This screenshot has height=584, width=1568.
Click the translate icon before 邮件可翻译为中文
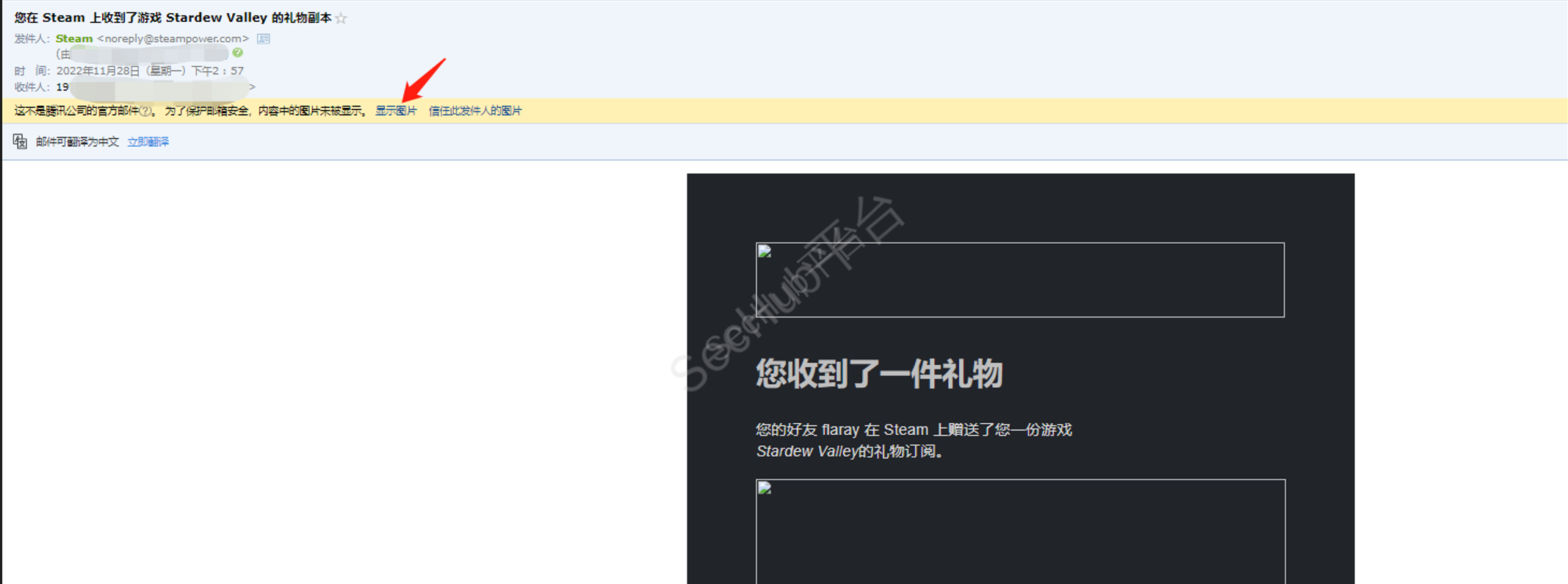pyautogui.click(x=20, y=142)
